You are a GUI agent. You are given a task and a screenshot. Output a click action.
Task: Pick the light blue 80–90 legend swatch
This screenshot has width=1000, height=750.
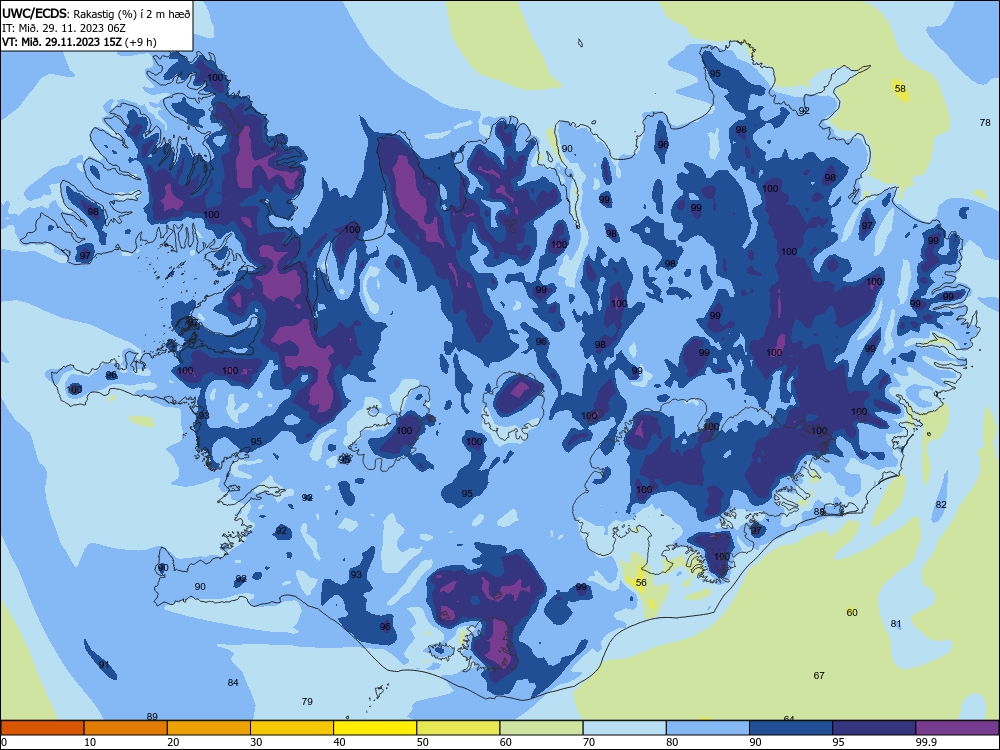pos(708,728)
